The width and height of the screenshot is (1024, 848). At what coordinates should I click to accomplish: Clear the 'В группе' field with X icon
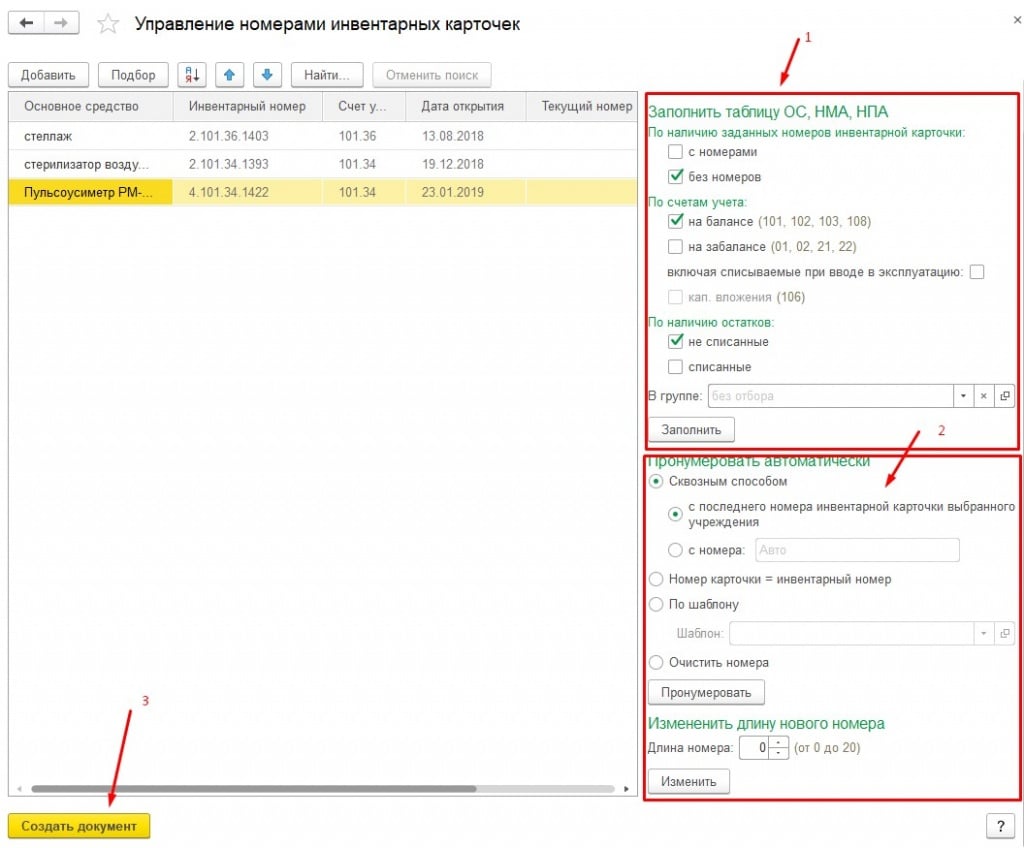pyautogui.click(x=984, y=396)
